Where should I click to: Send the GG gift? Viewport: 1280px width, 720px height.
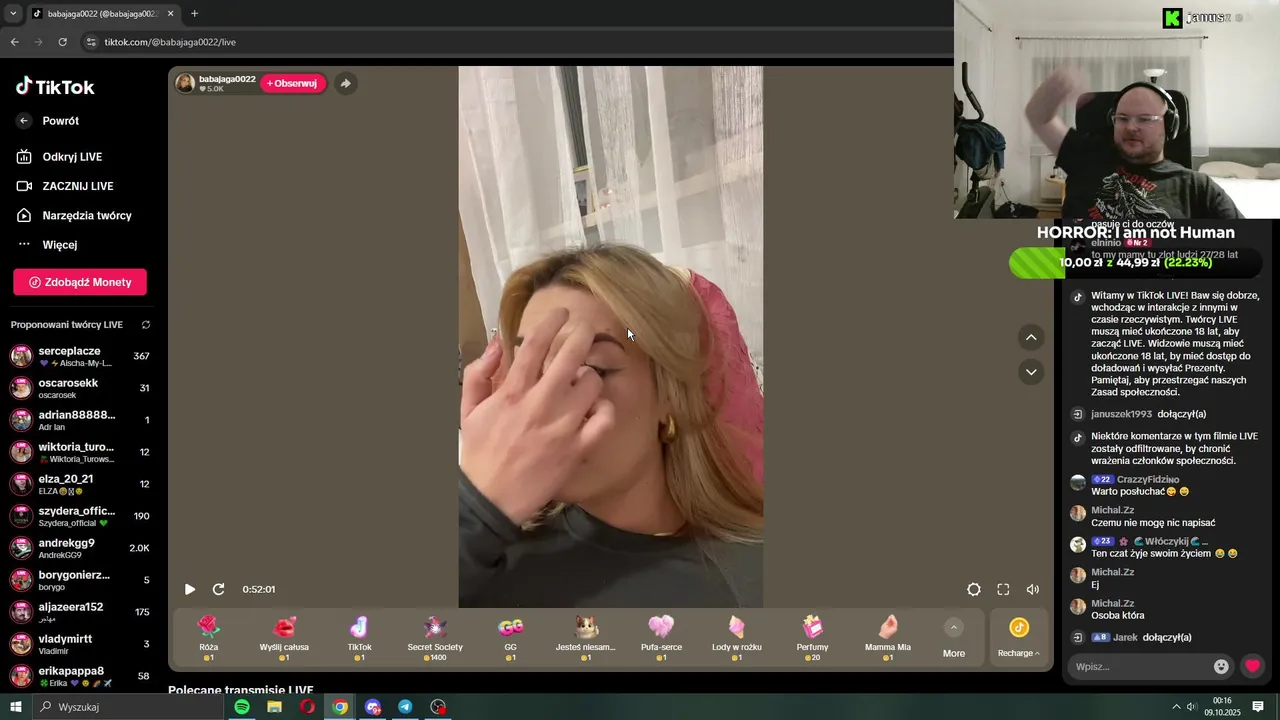click(510, 637)
